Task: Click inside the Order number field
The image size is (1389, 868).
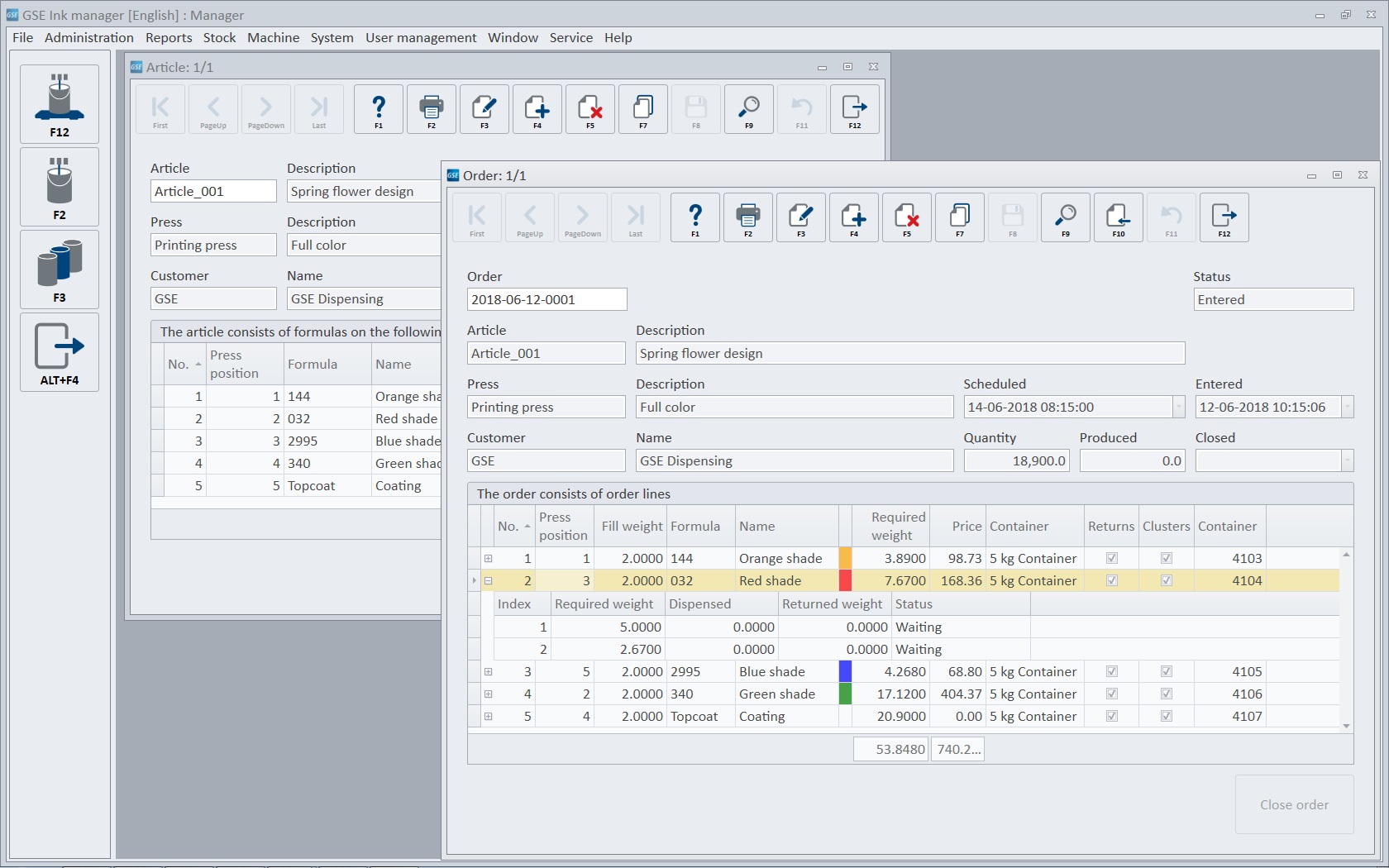Action: (546, 298)
